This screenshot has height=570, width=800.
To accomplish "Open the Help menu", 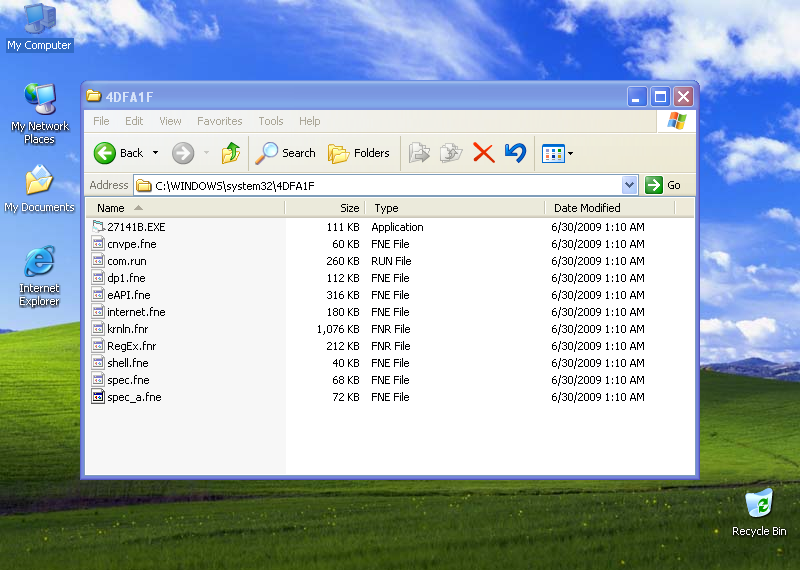I will (x=310, y=121).
